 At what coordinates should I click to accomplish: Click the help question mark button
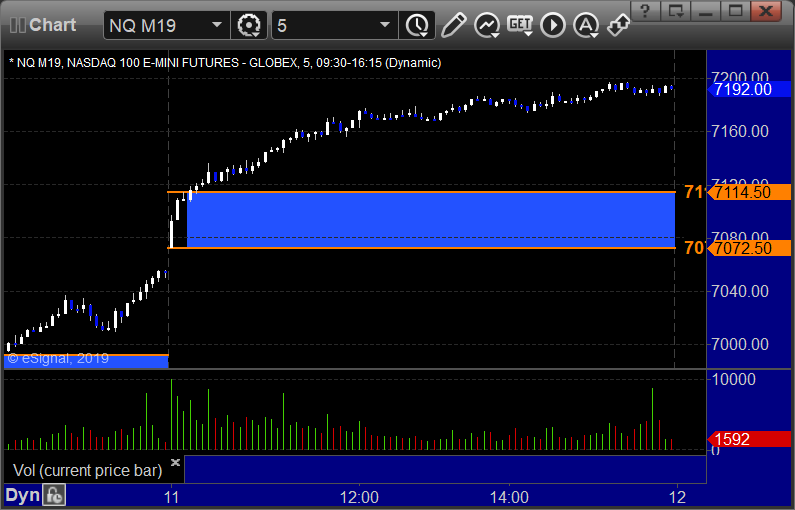pyautogui.click(x=645, y=11)
